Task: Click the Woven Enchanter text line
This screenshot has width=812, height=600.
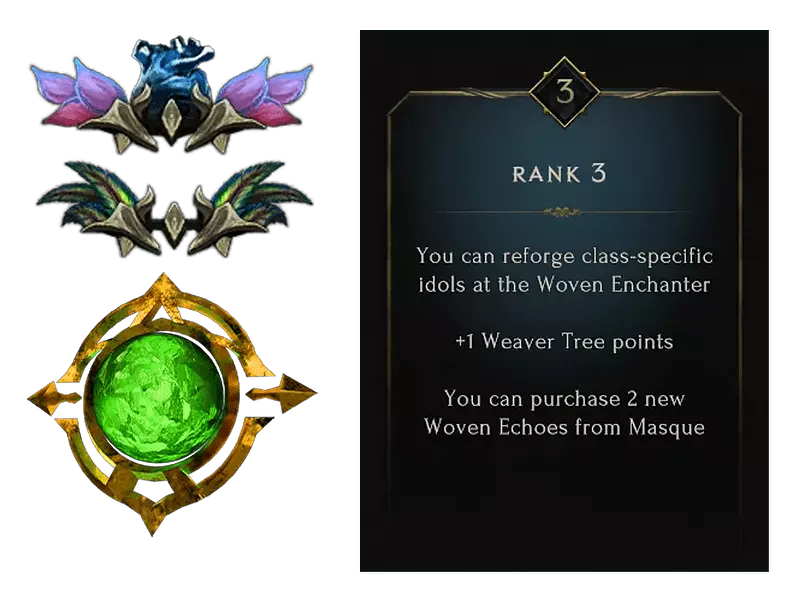Action: coord(564,284)
